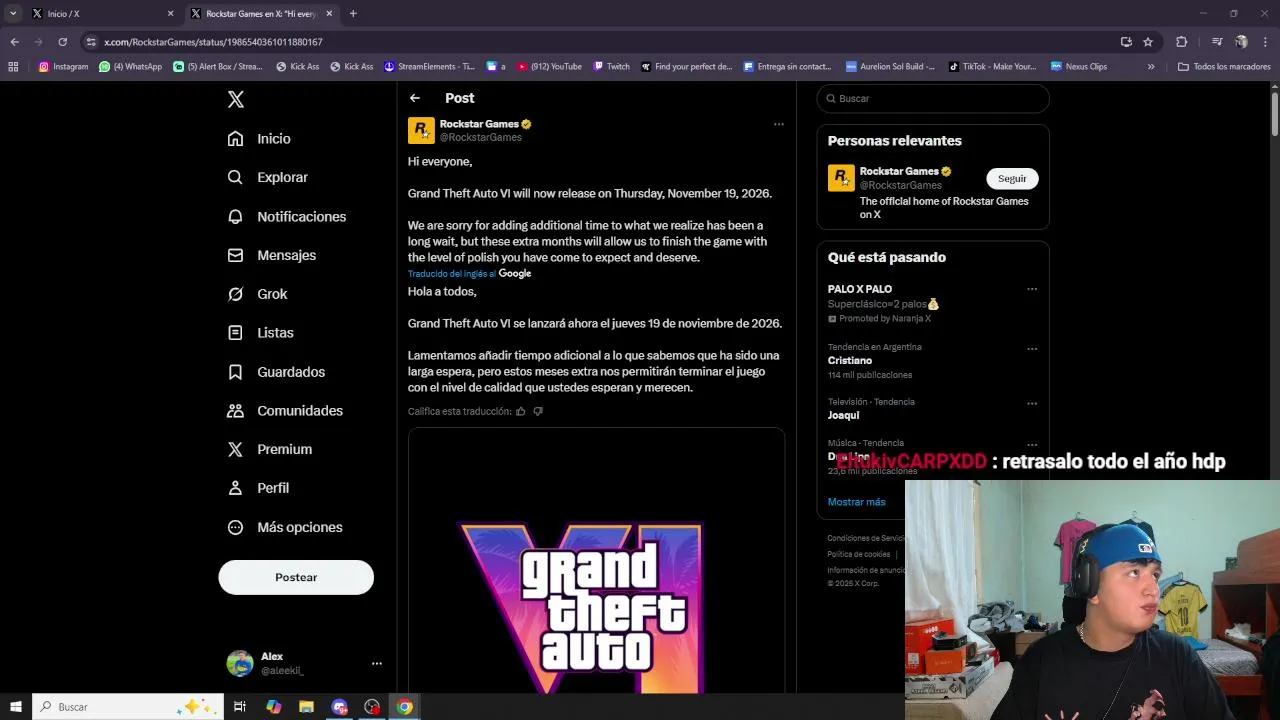Screen dimensions: 1280x720
Task: Click Alex profile avatar
Action: 240,663
